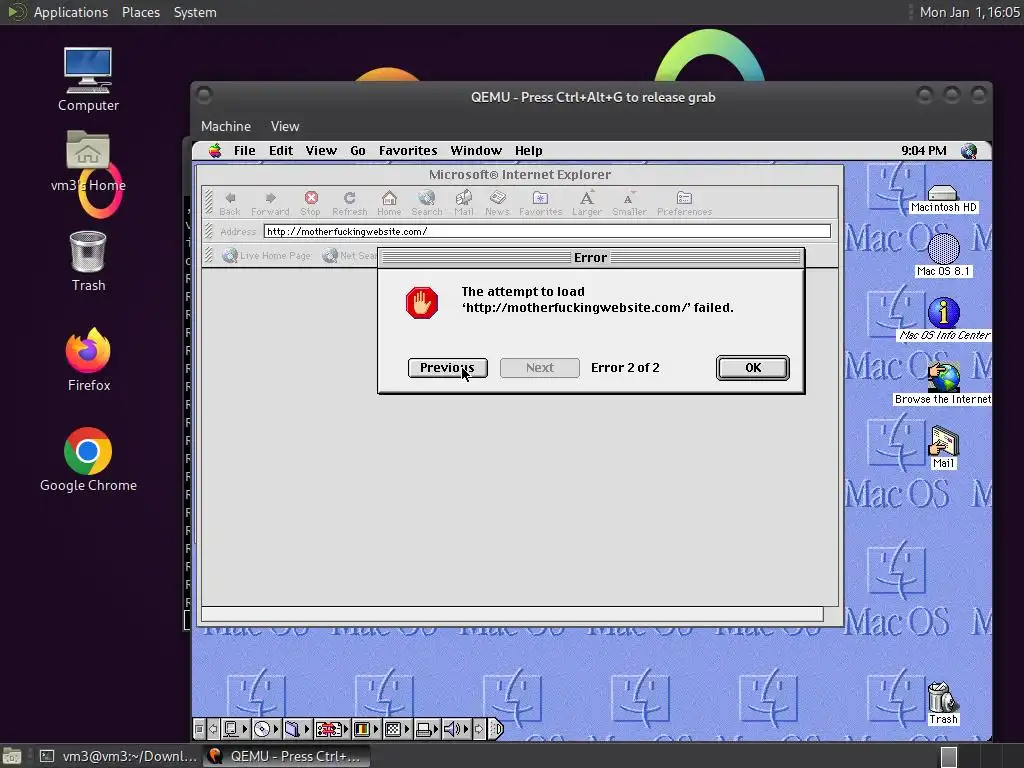The width and height of the screenshot is (1024, 768).
Task: Open Search from the browser toolbar
Action: click(426, 202)
